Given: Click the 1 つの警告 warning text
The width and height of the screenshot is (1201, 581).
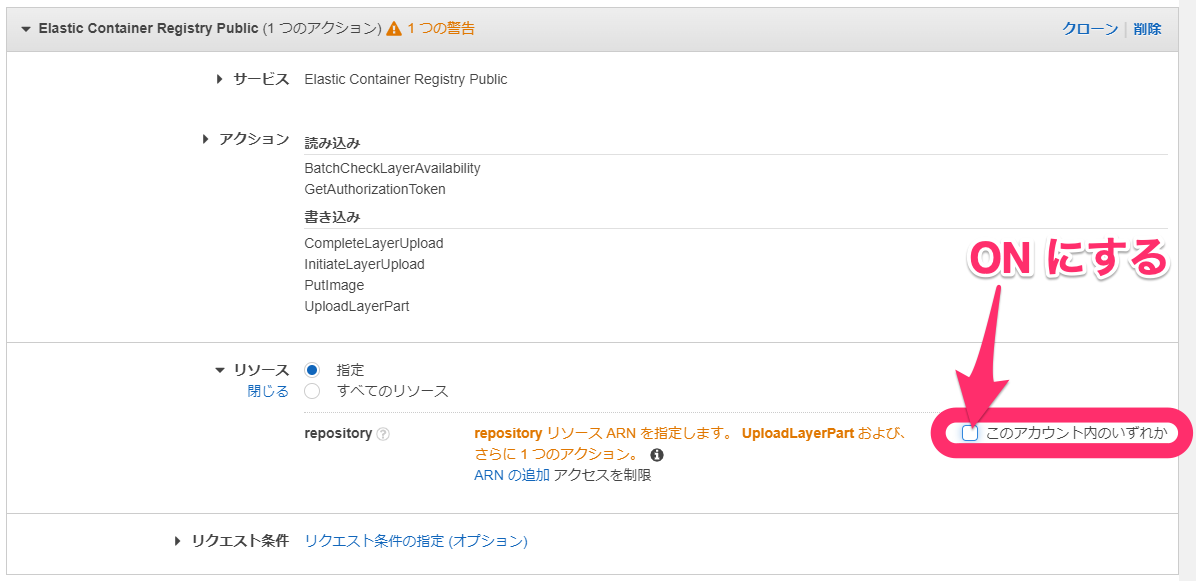Looking at the screenshot, I should tap(441, 29).
